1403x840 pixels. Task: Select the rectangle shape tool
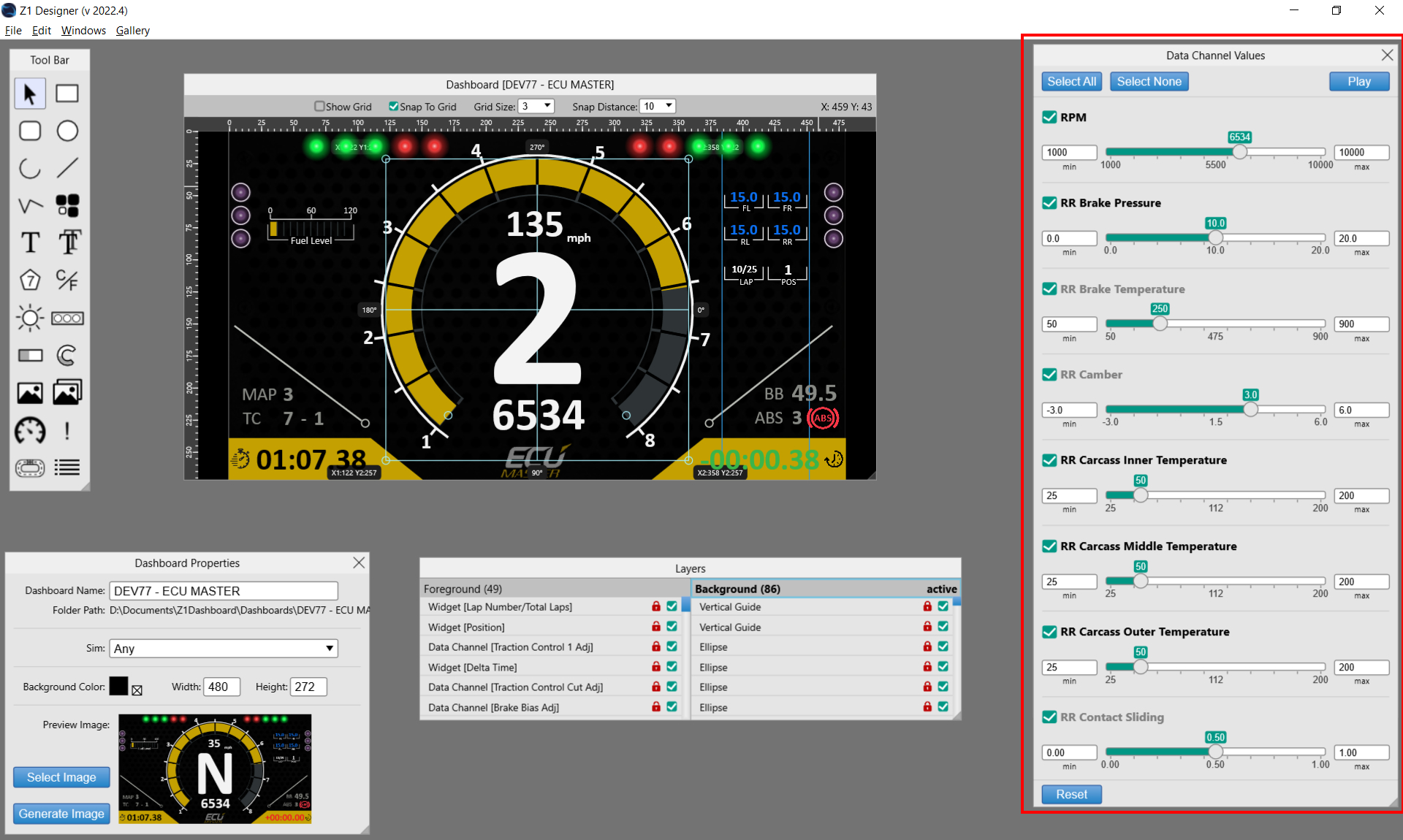[67, 93]
